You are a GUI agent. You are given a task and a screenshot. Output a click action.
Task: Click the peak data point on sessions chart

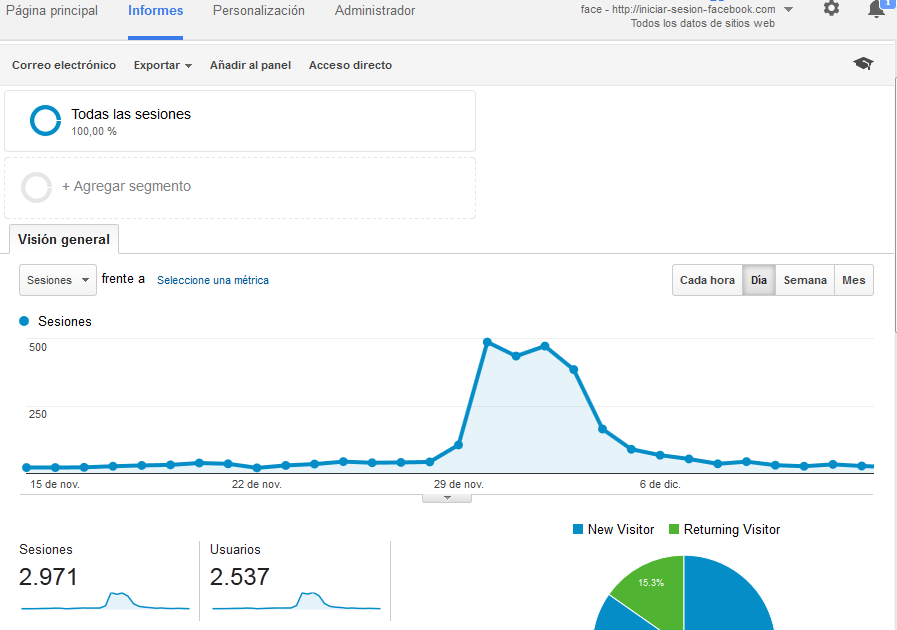click(487, 342)
